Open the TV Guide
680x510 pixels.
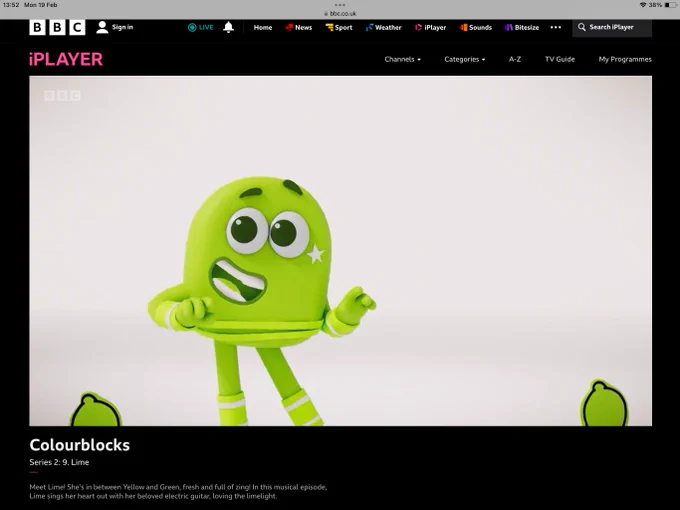[560, 59]
